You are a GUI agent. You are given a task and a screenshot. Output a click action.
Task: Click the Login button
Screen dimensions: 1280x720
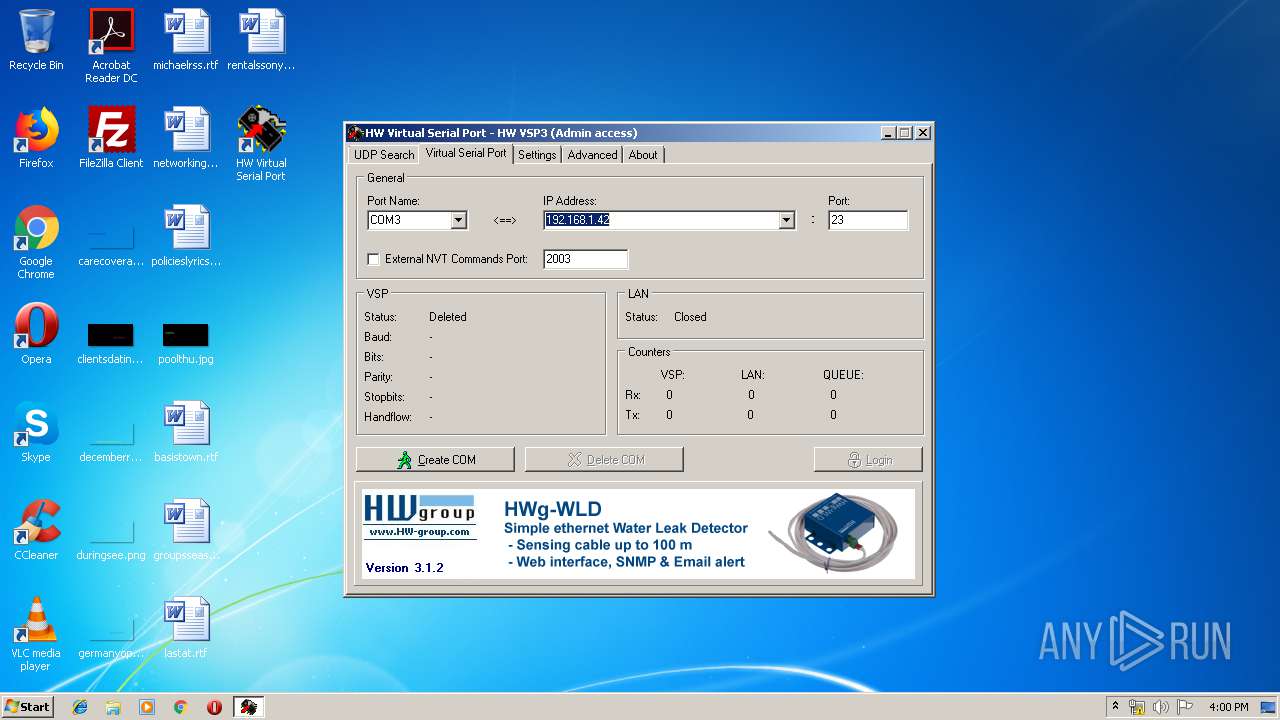tap(868, 459)
